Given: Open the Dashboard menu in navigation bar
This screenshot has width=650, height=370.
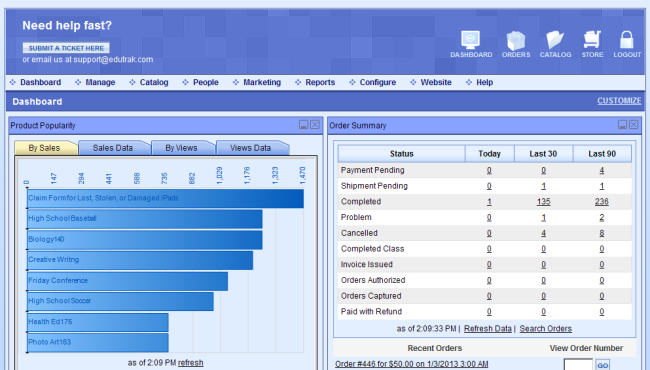Looking at the screenshot, I should 41,82.
